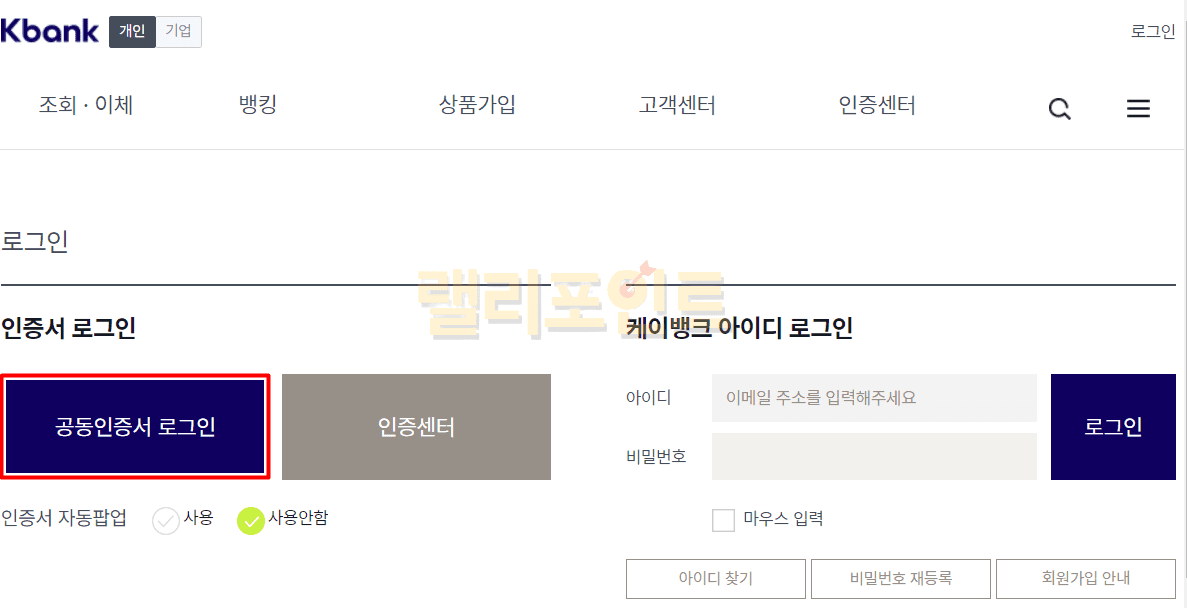The width and height of the screenshot is (1187, 608).
Task: Open the 조회 · 이체 menu
Action: click(86, 105)
